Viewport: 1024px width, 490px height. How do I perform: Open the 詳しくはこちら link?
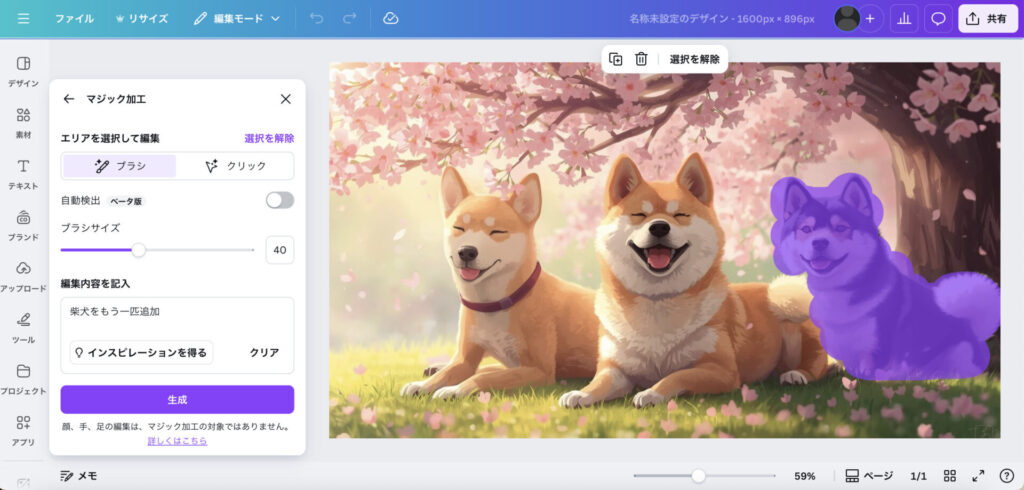tap(177, 441)
